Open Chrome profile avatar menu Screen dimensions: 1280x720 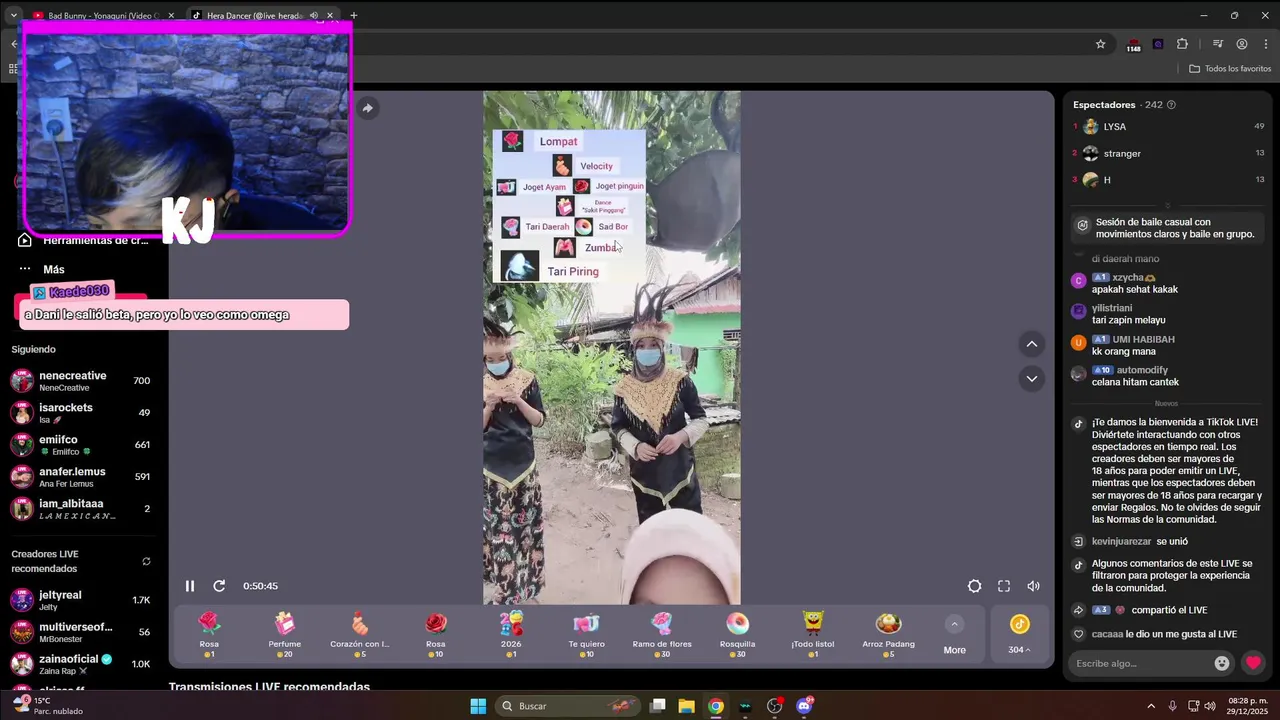[1241, 44]
